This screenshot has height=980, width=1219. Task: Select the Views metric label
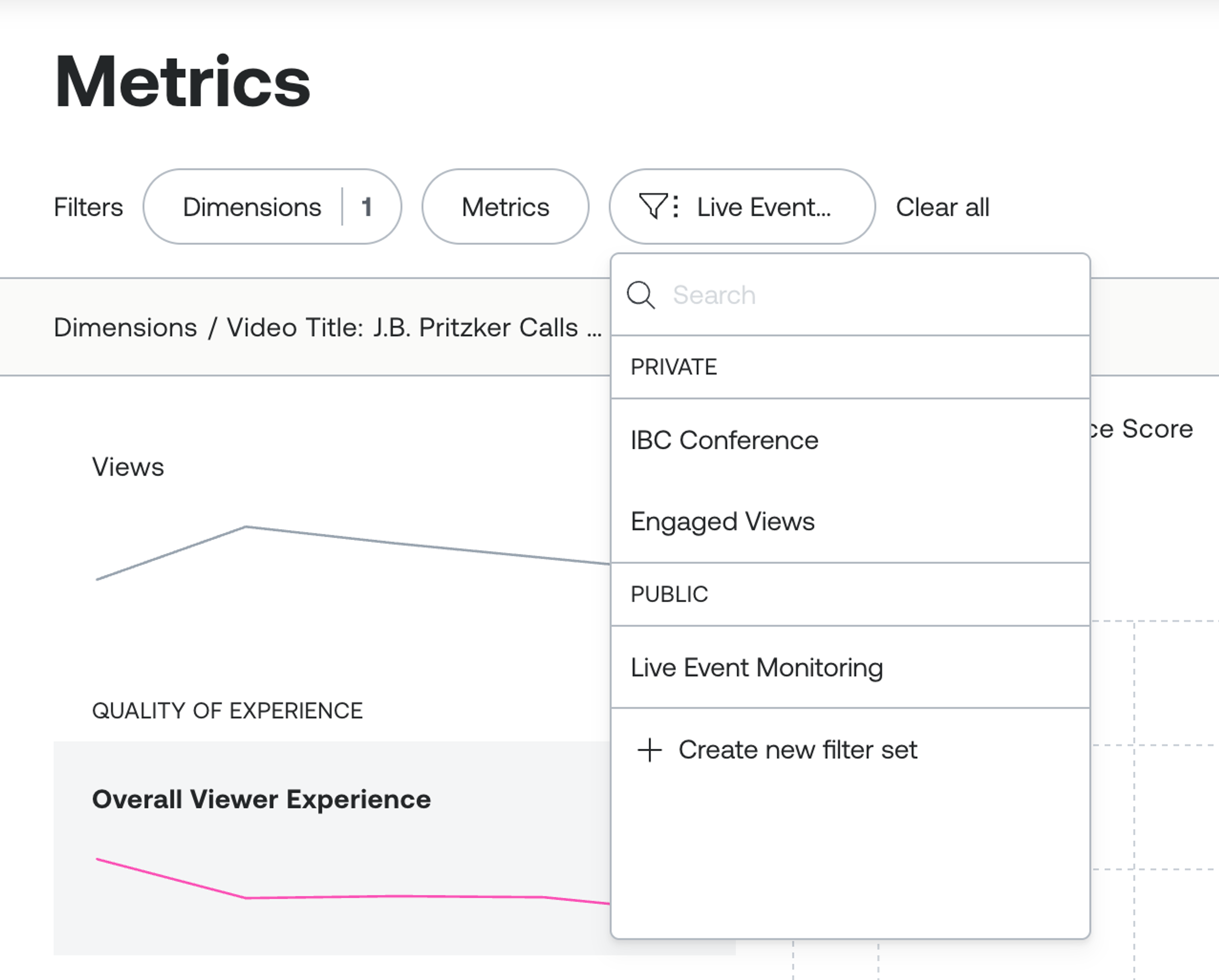[x=128, y=467]
